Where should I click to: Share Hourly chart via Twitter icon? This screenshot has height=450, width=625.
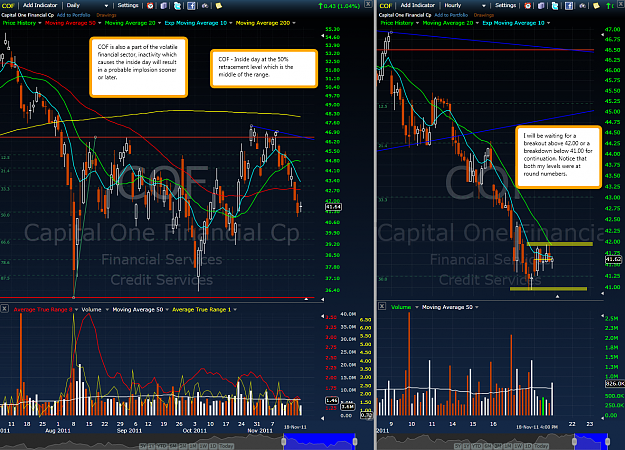coord(555,6)
